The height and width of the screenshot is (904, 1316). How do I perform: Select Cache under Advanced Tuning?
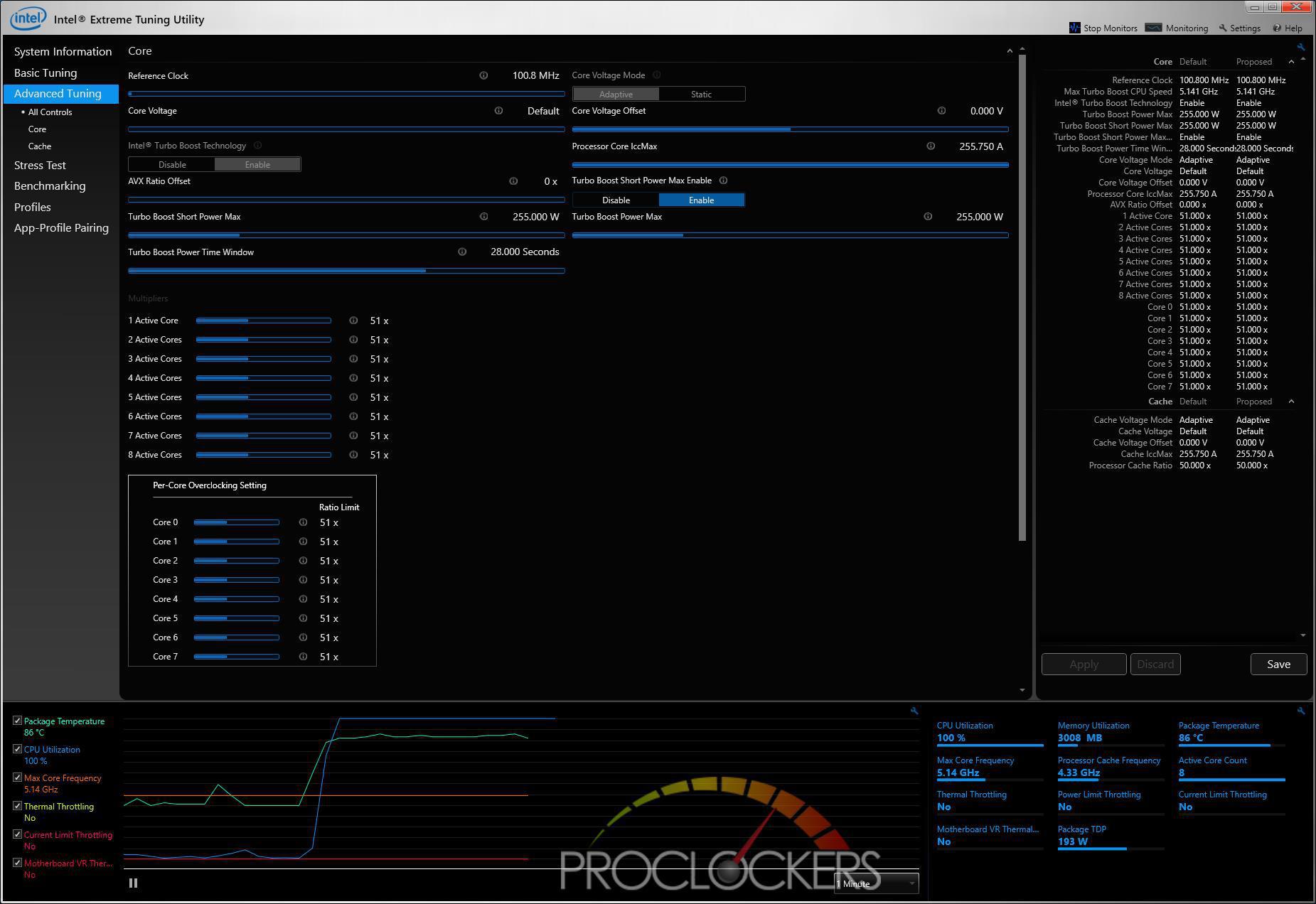40,146
